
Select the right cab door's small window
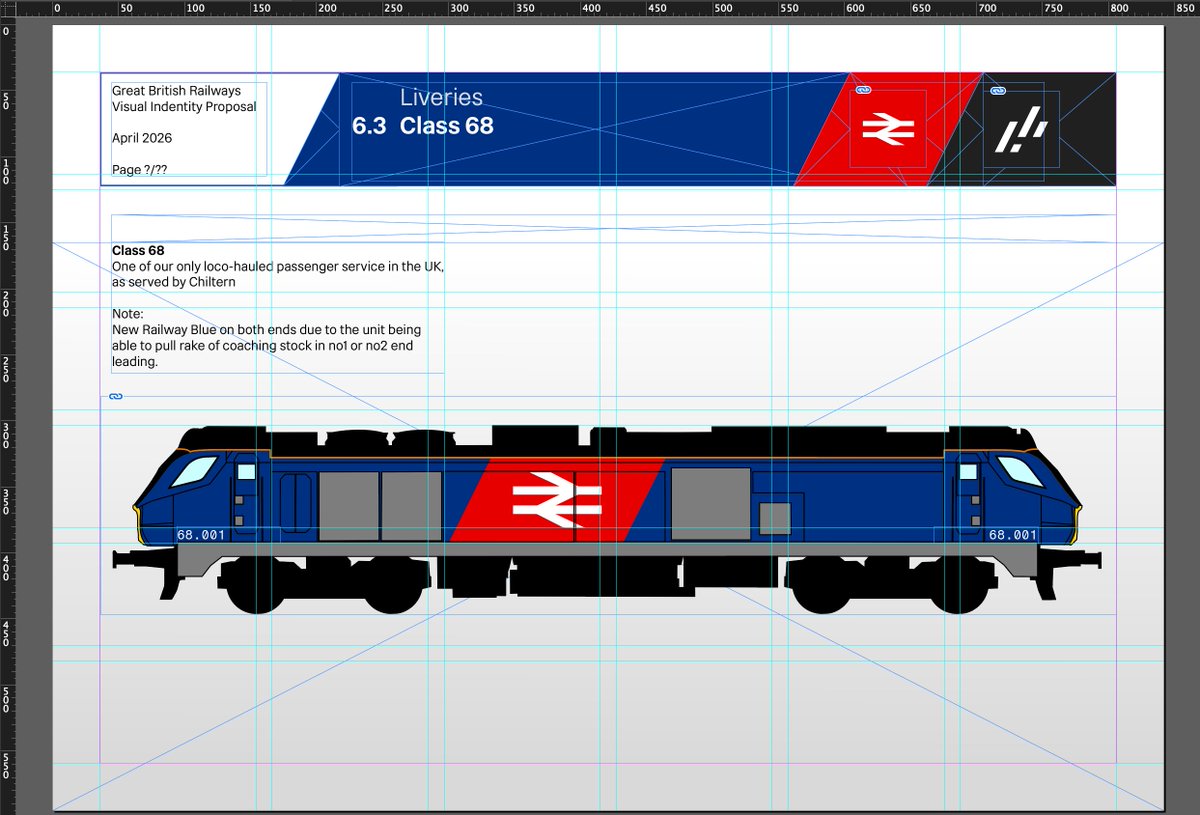968,471
